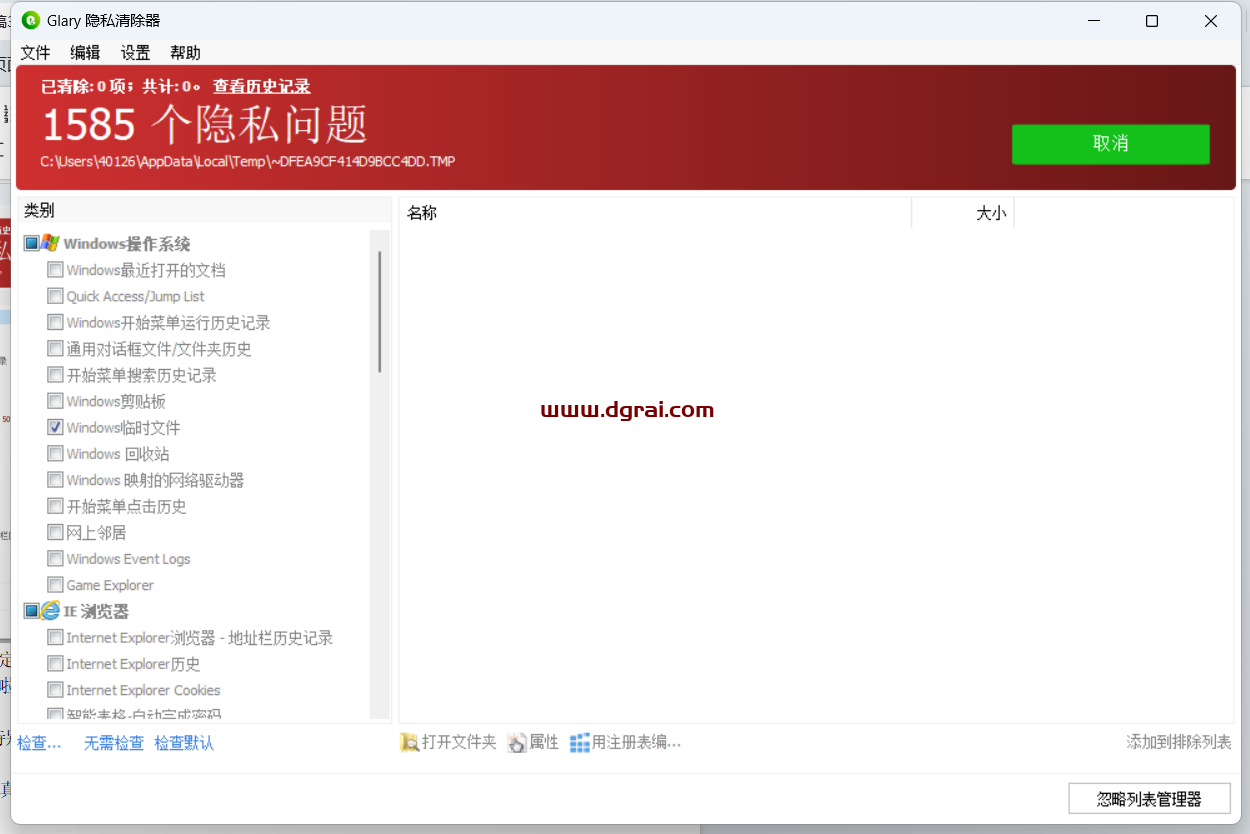Tick the Internet Explorer历史 checkbox
This screenshot has height=834, width=1250.
click(x=55, y=664)
